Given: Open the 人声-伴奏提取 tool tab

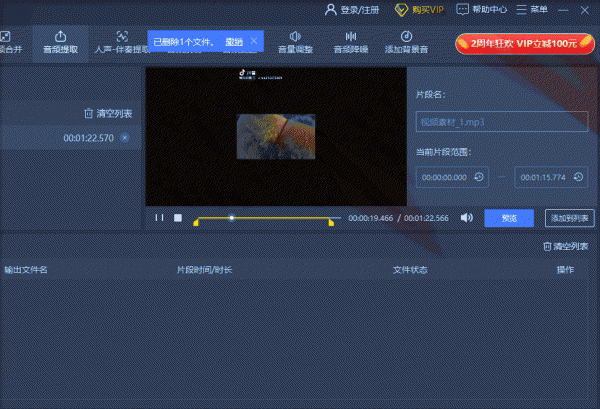Looking at the screenshot, I should 122,43.
